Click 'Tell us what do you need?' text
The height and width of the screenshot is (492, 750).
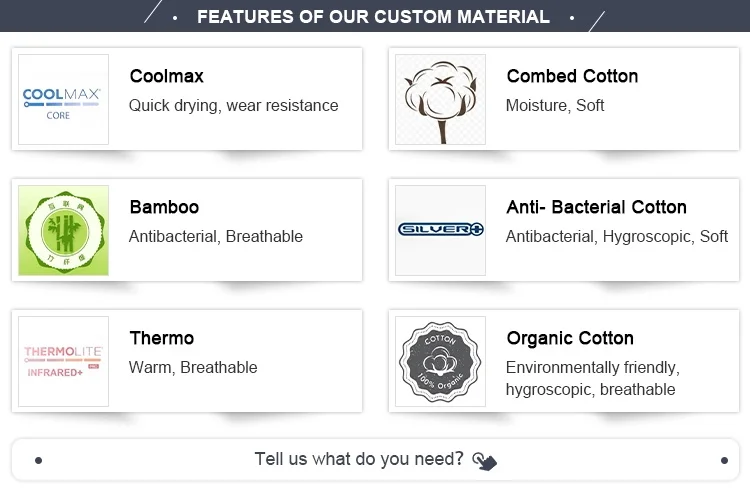tap(359, 459)
